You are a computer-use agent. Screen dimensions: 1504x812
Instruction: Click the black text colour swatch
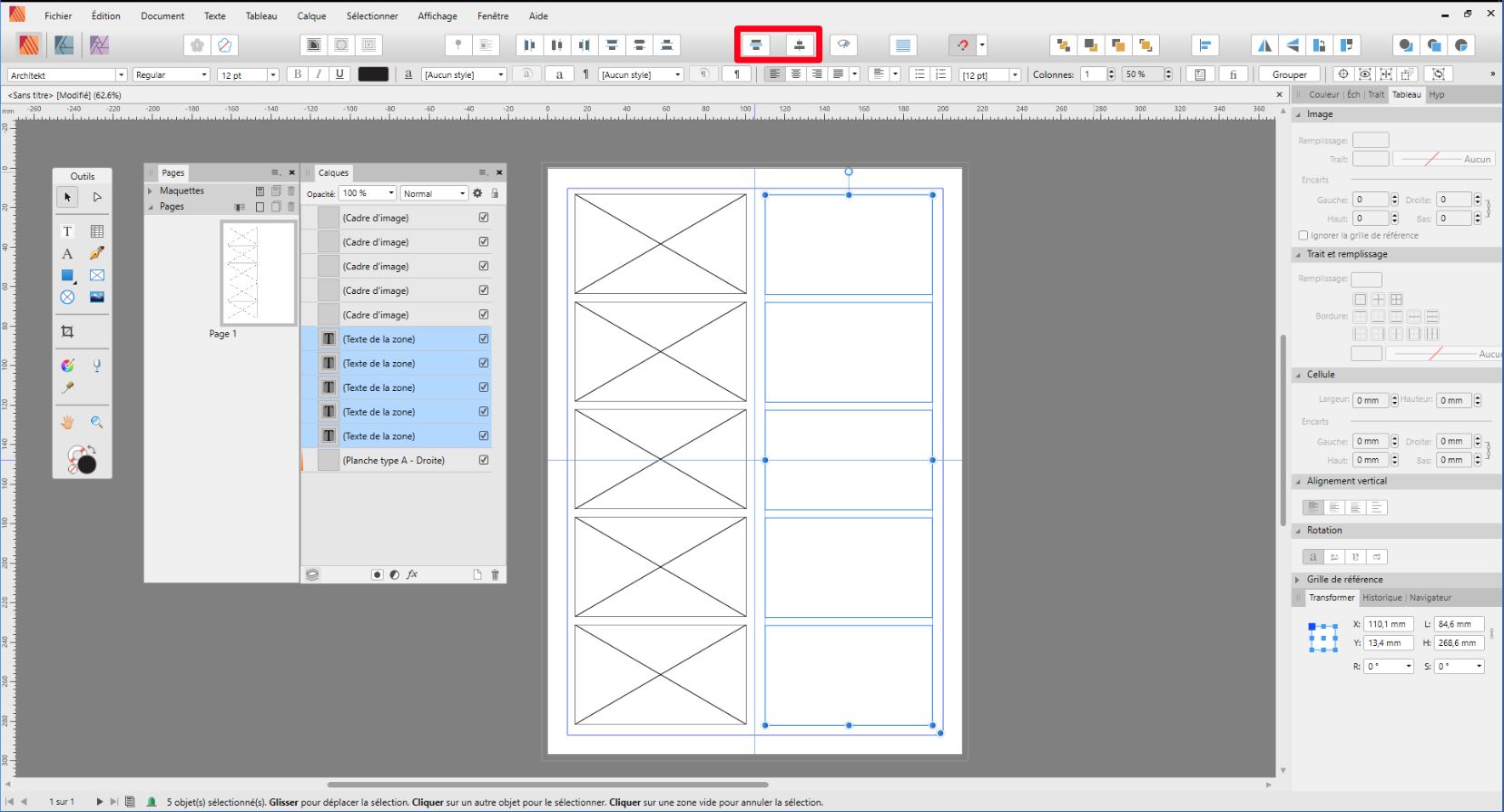point(373,74)
